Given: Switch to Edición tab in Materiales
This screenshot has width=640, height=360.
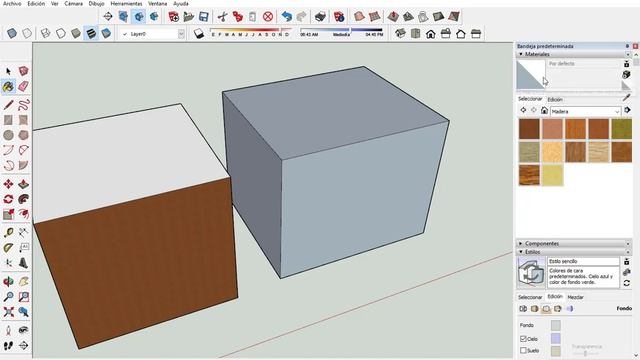Looking at the screenshot, I should tap(555, 99).
